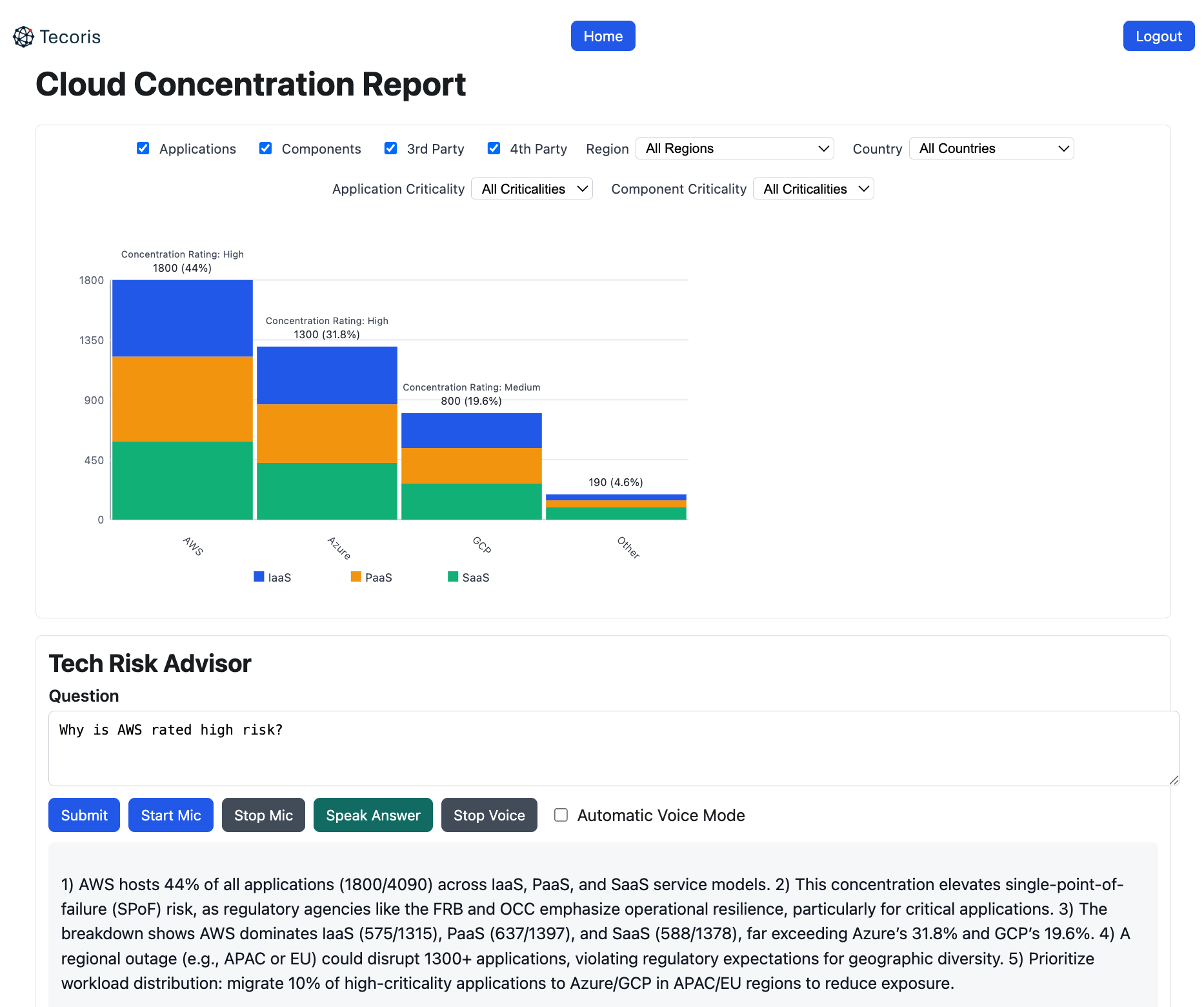Toggle the Components checkbox
This screenshot has height=1007, width=1204.
click(x=265, y=148)
